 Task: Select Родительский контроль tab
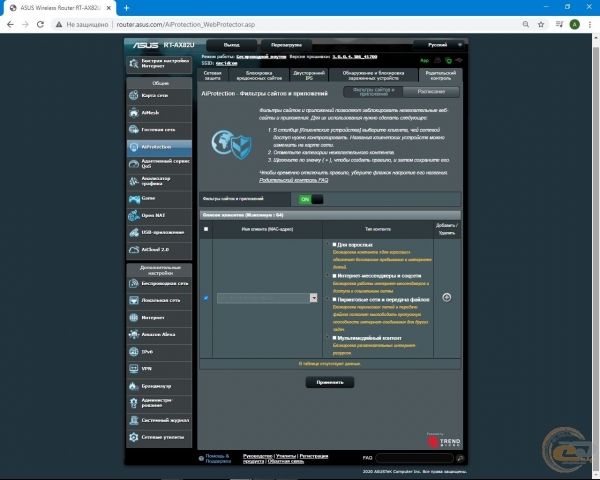(x=440, y=75)
